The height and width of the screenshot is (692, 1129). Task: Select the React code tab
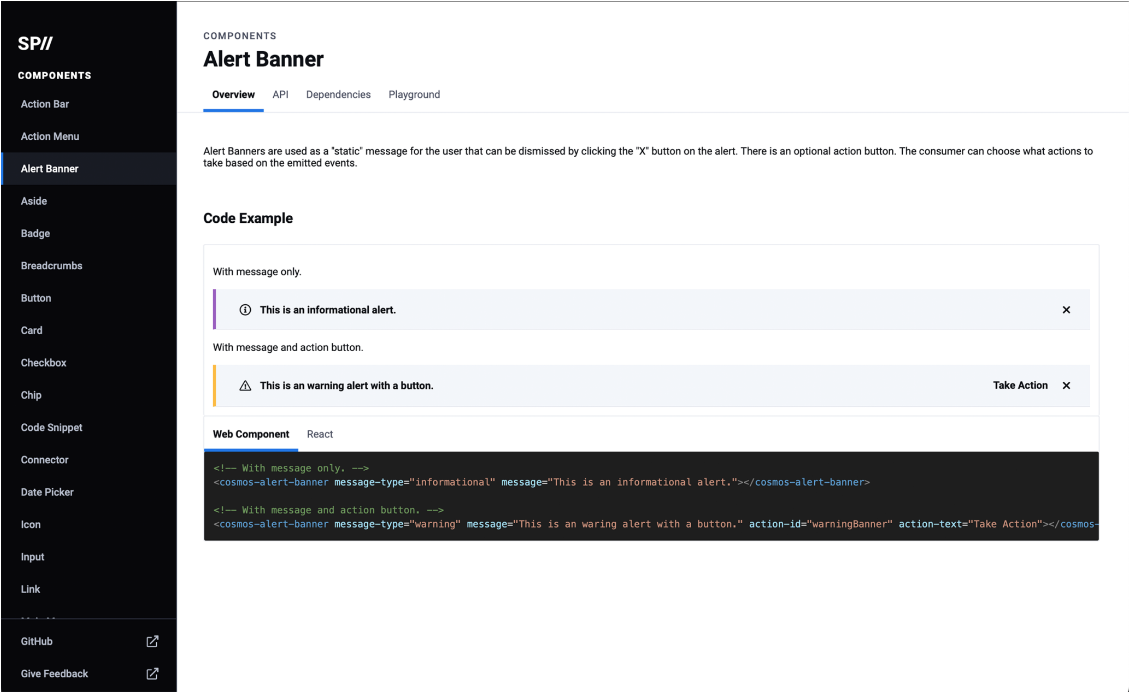(x=320, y=434)
